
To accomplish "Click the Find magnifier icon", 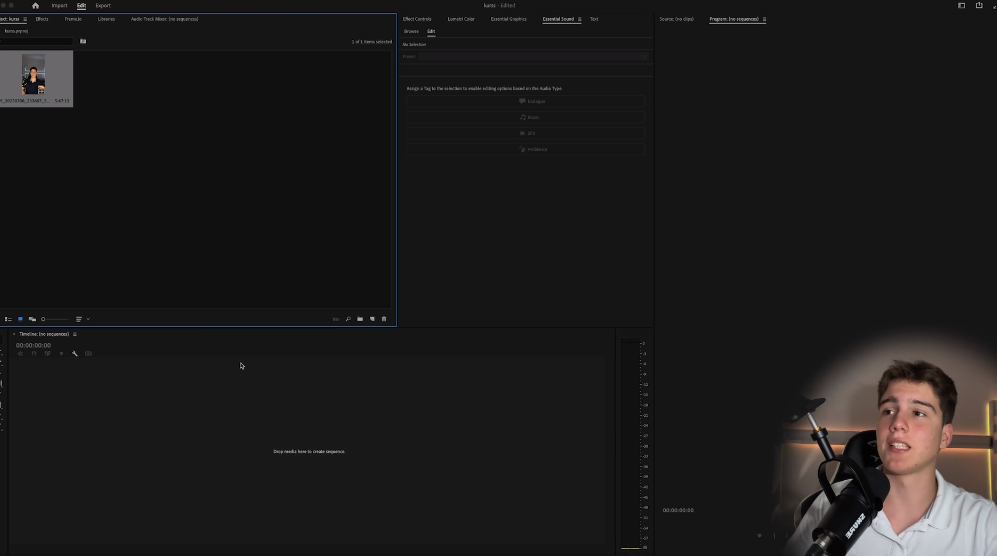I will (348, 319).
